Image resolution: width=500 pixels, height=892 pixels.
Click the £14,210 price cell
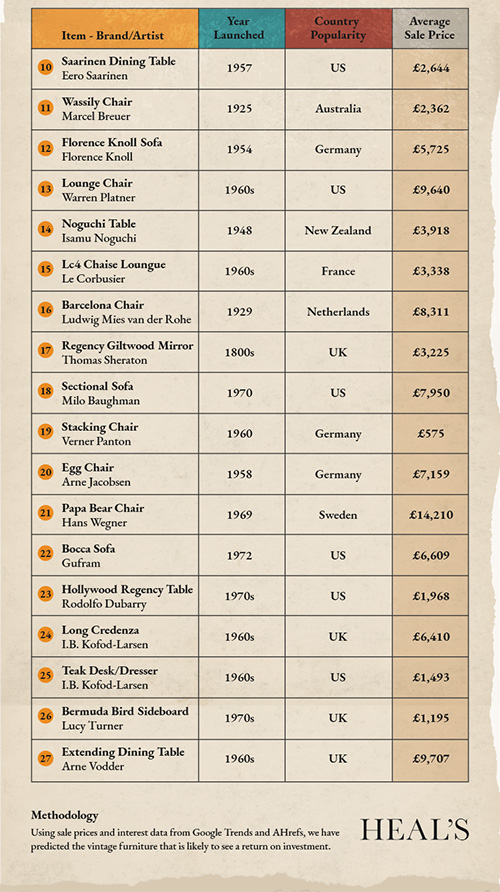431,515
